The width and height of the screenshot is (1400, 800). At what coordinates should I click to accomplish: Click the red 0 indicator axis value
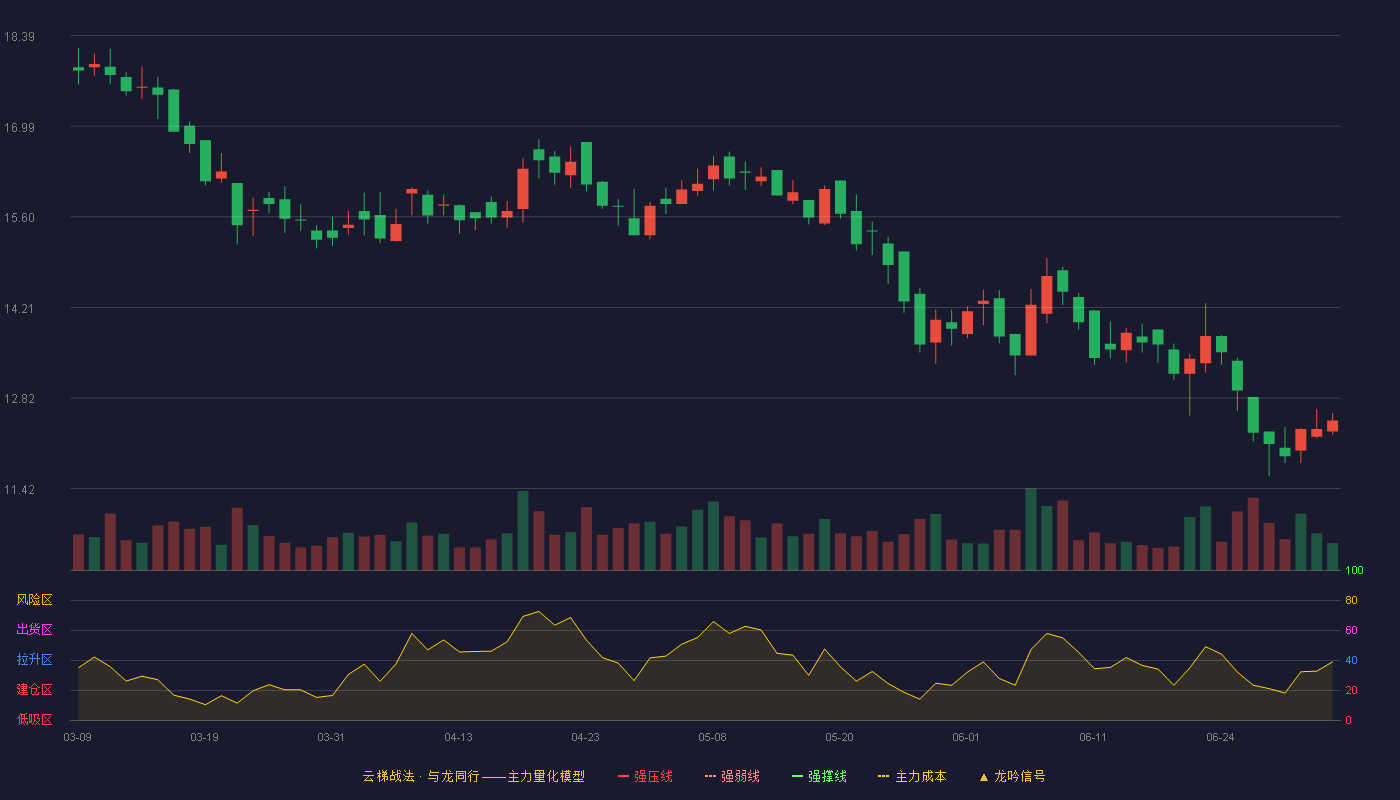click(x=1348, y=720)
